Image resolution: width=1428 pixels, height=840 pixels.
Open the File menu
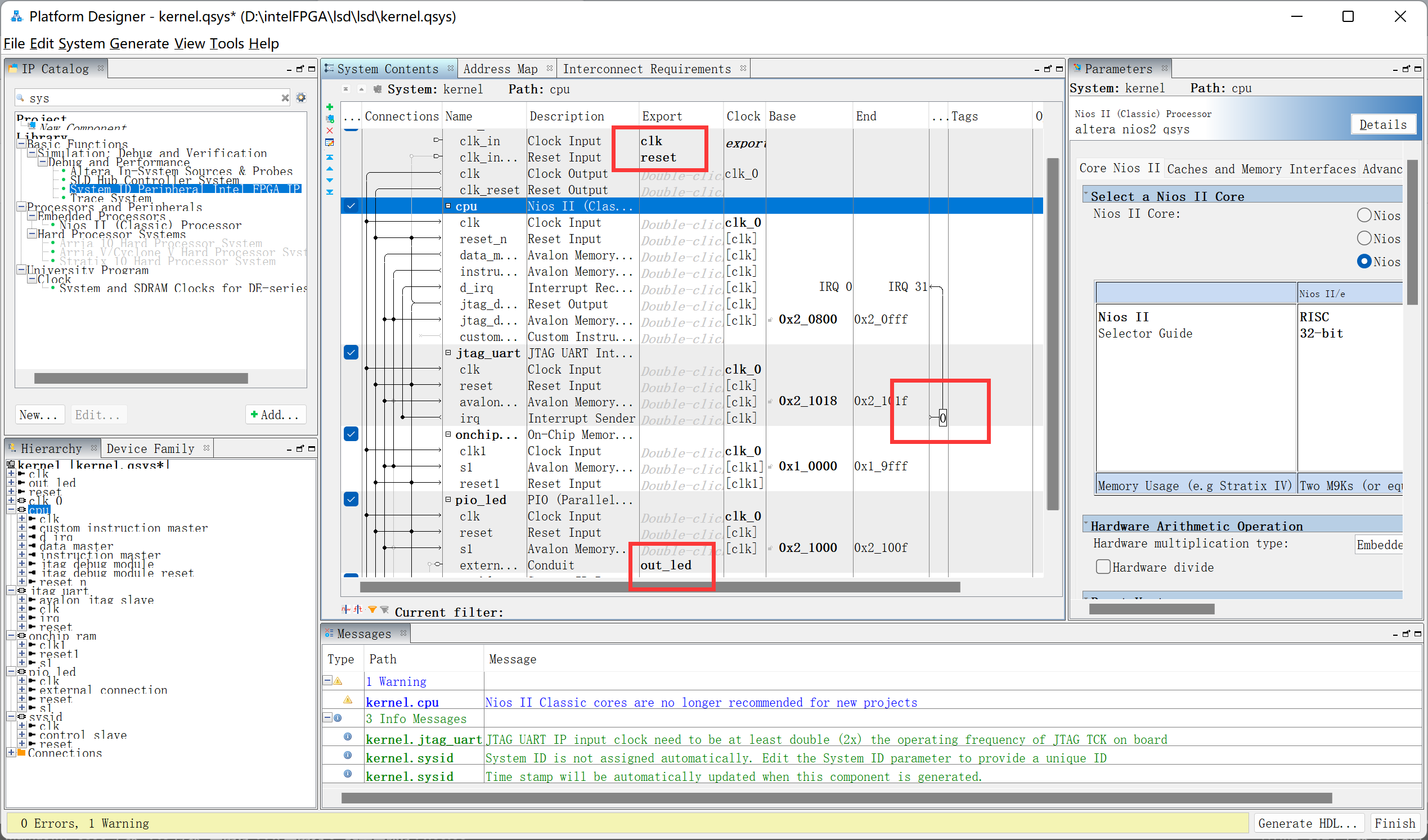[x=14, y=44]
